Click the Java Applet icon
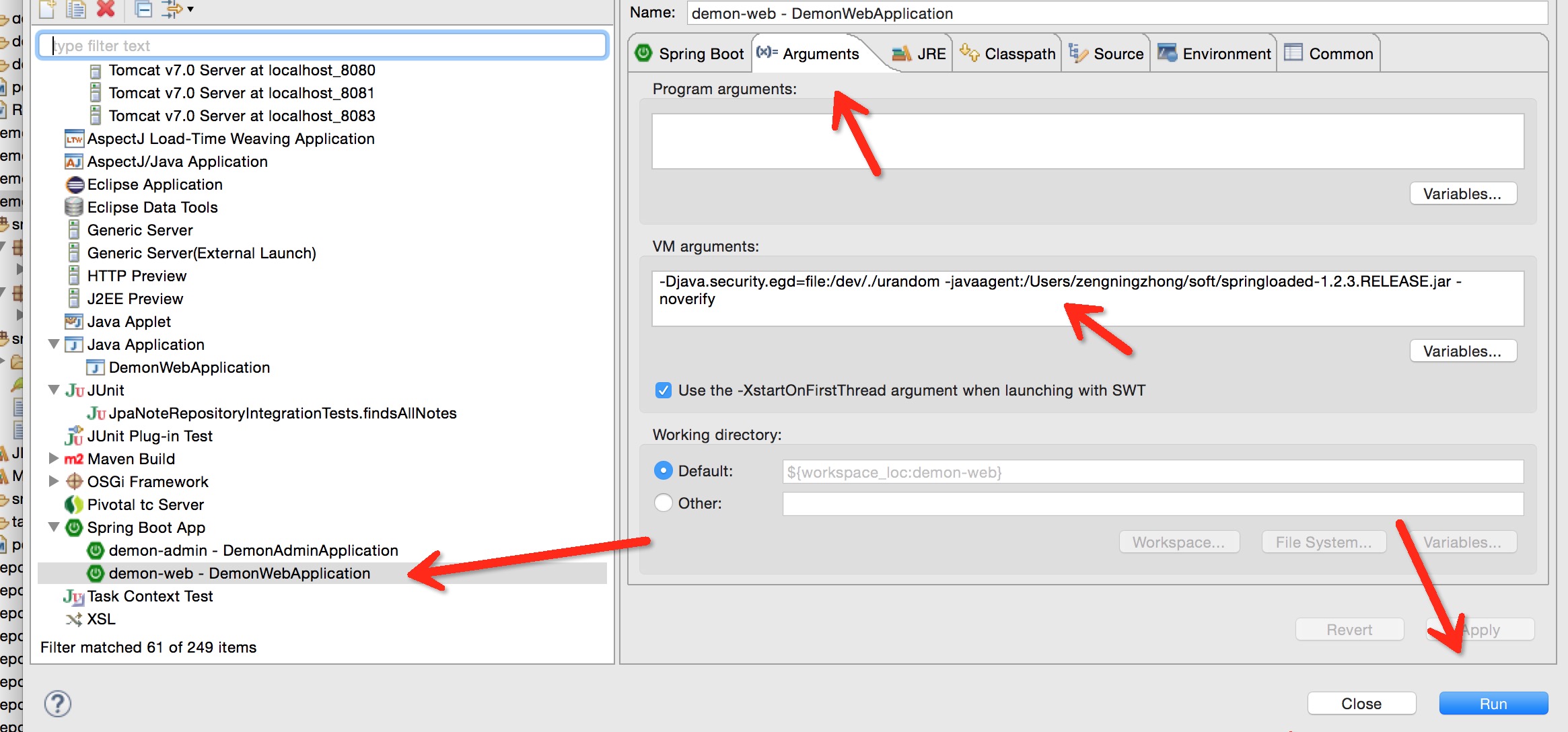 pyautogui.click(x=74, y=322)
